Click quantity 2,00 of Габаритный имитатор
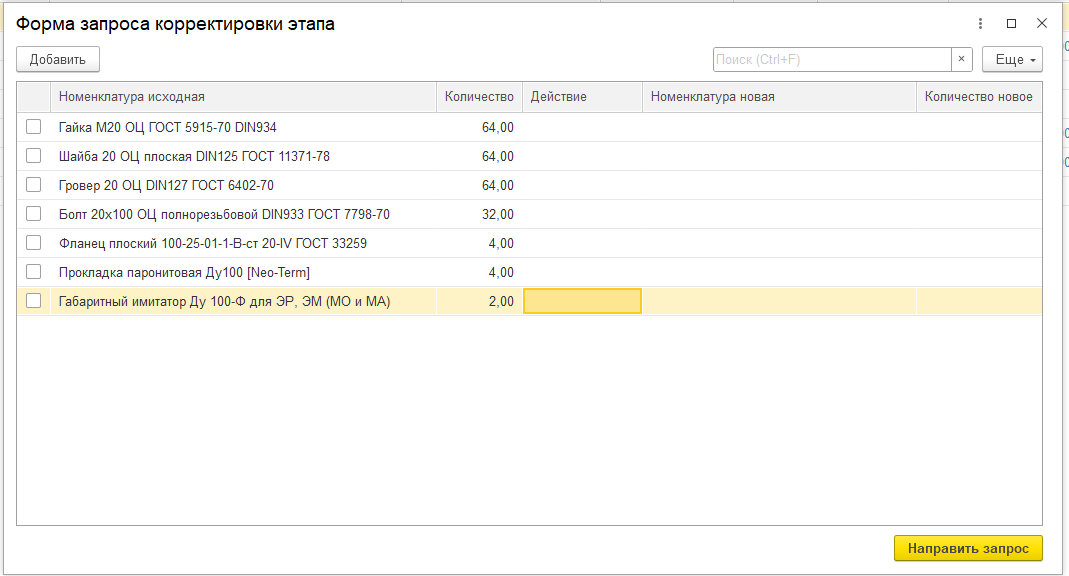 tap(501, 301)
